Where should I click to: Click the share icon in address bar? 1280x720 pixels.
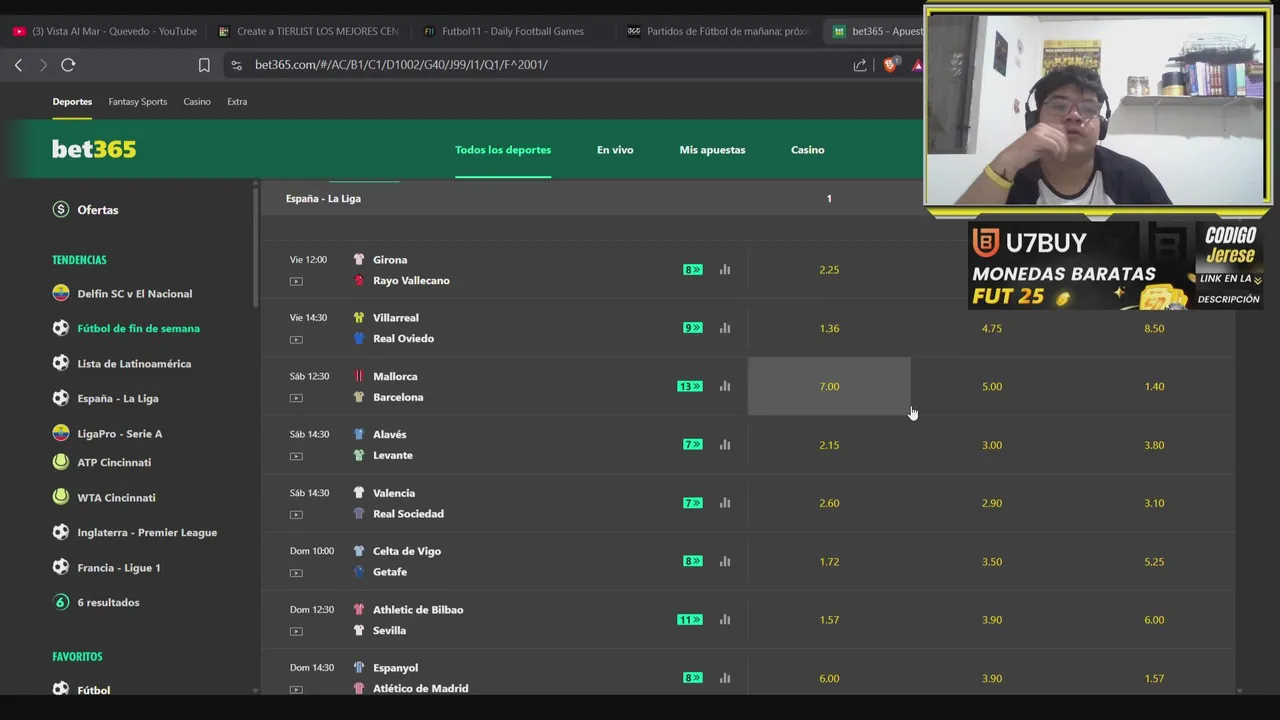coord(860,65)
